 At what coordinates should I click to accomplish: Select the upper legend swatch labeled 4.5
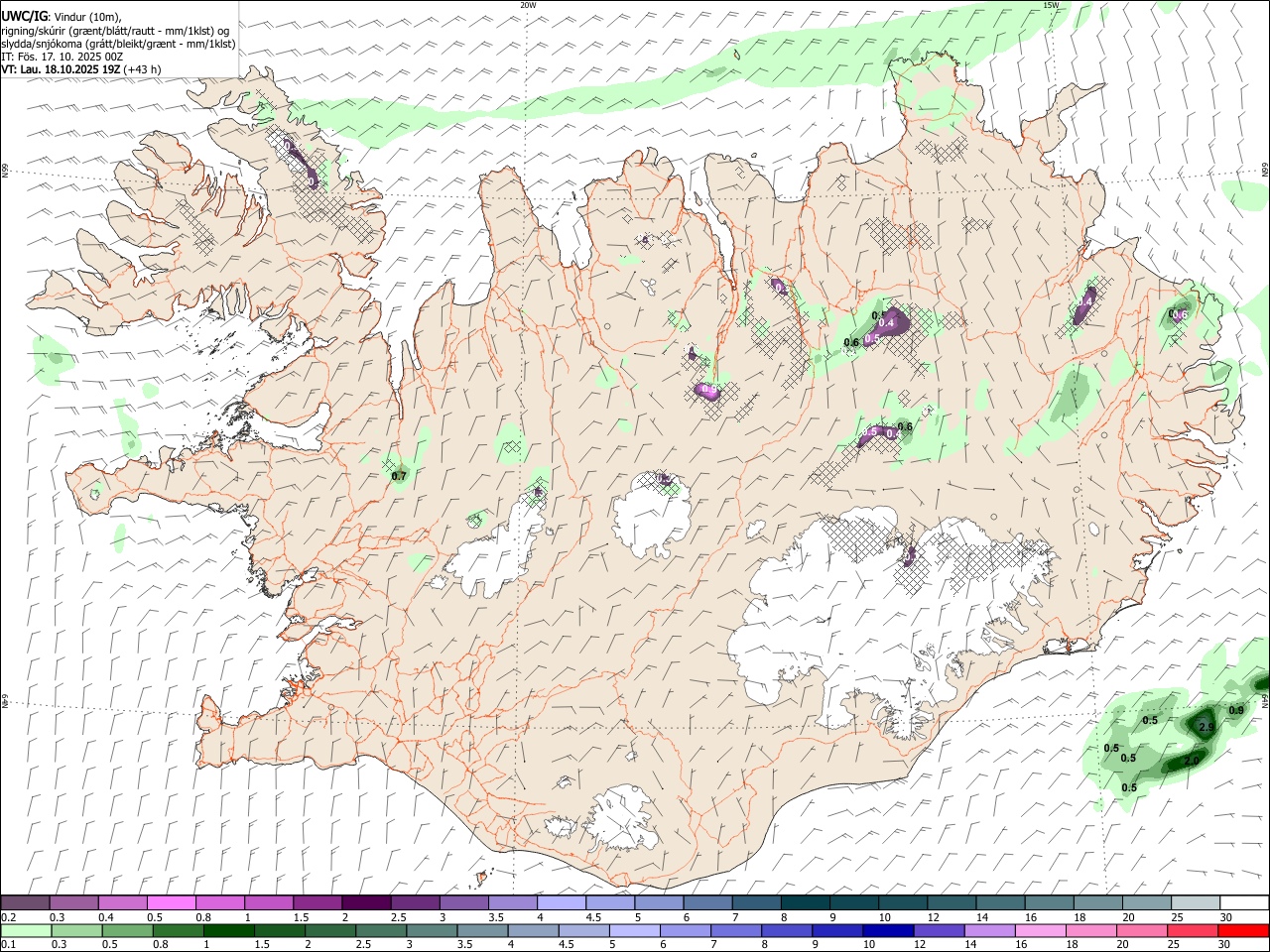click(610, 903)
